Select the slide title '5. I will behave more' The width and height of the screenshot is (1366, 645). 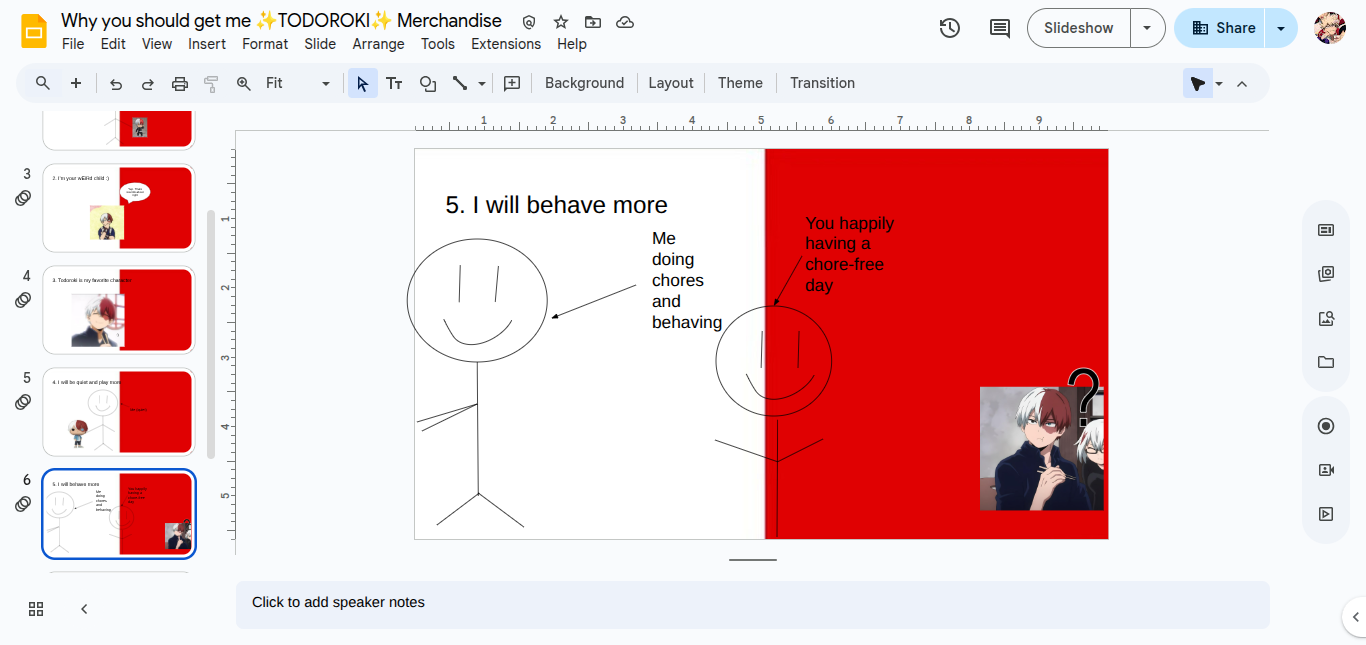556,205
